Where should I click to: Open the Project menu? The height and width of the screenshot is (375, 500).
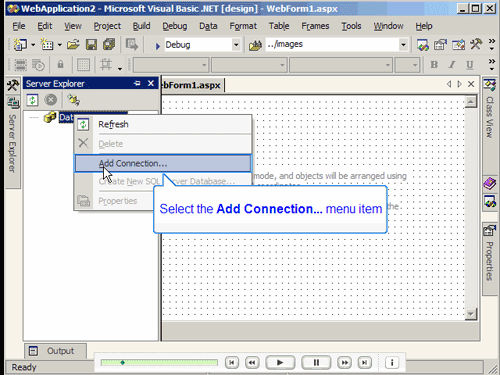(x=107, y=26)
